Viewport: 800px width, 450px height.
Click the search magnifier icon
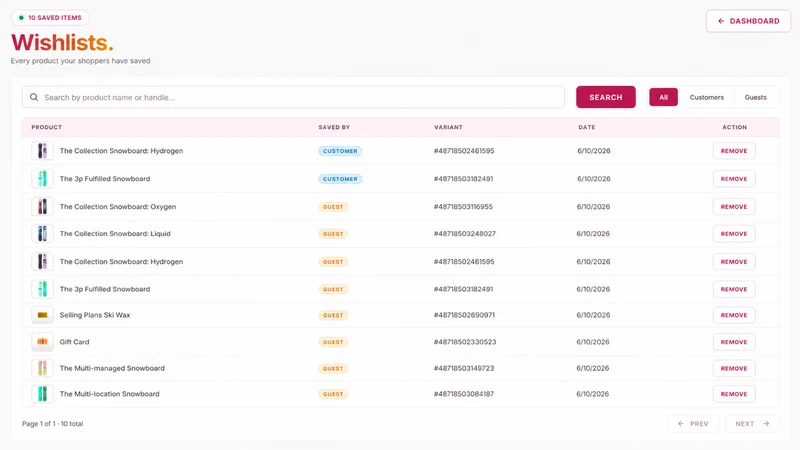coord(34,97)
